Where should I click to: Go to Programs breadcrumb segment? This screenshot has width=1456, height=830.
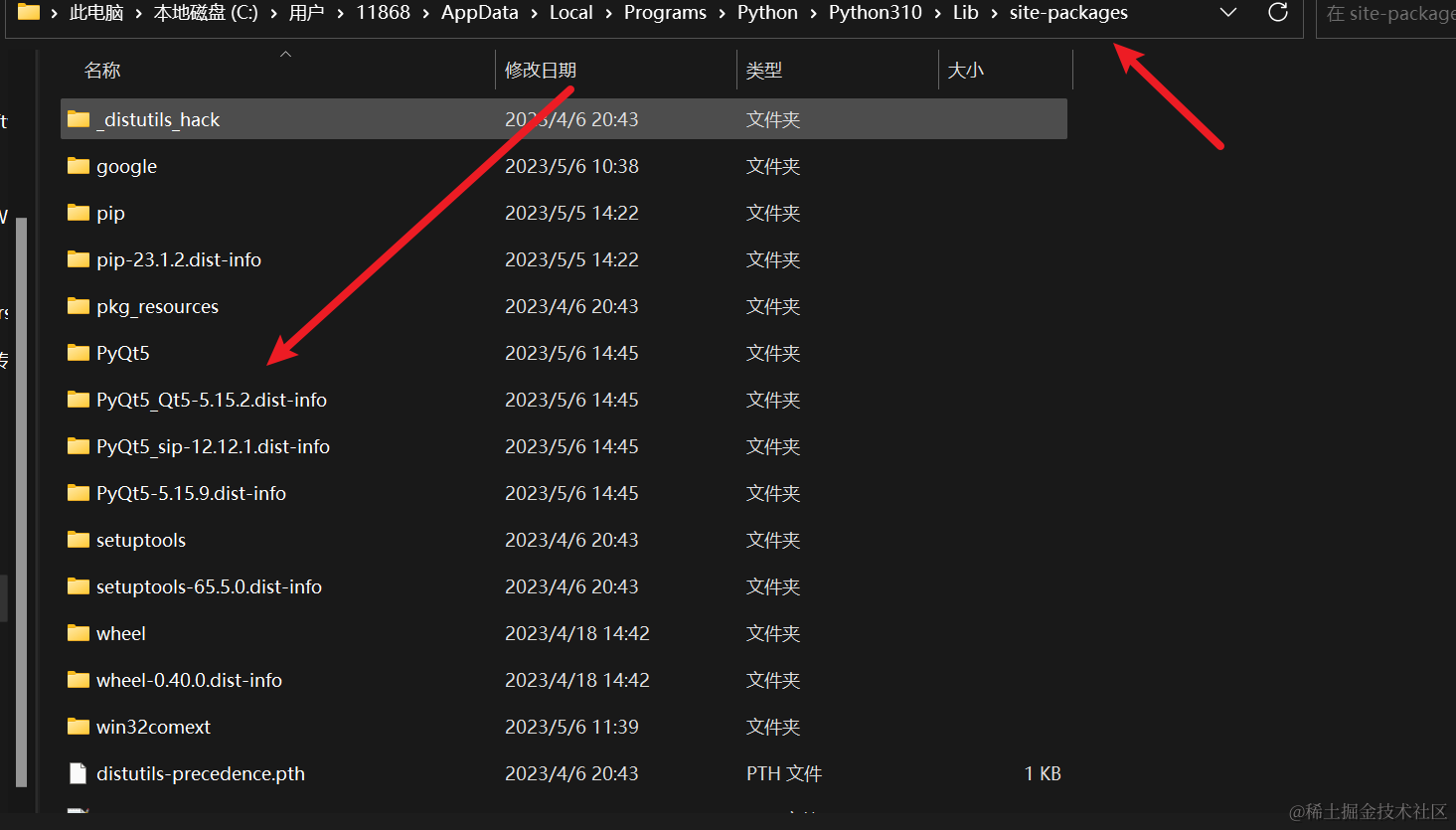click(x=665, y=13)
